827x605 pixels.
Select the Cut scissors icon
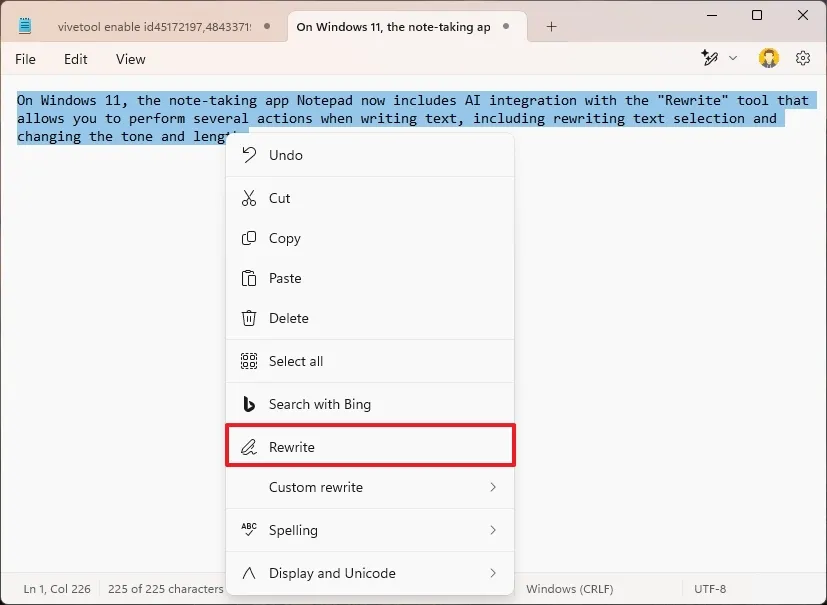click(248, 198)
